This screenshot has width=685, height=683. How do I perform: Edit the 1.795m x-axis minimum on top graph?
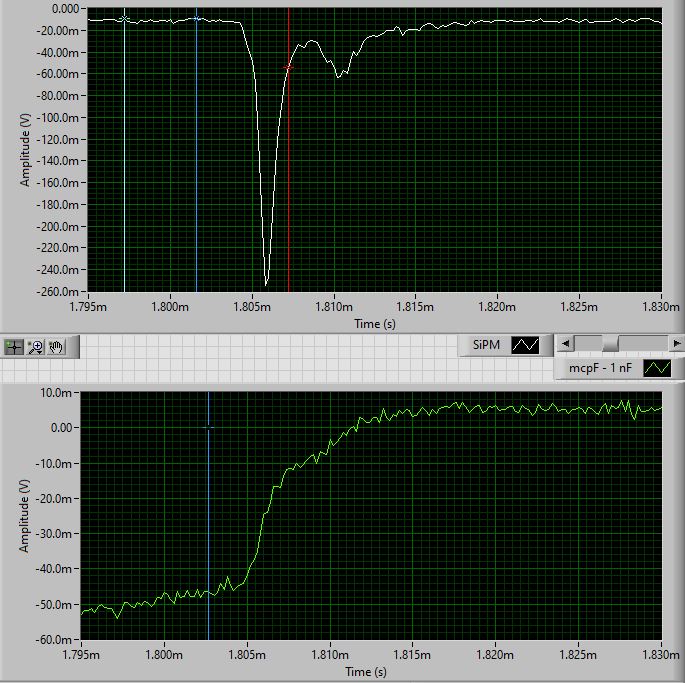pos(88,307)
